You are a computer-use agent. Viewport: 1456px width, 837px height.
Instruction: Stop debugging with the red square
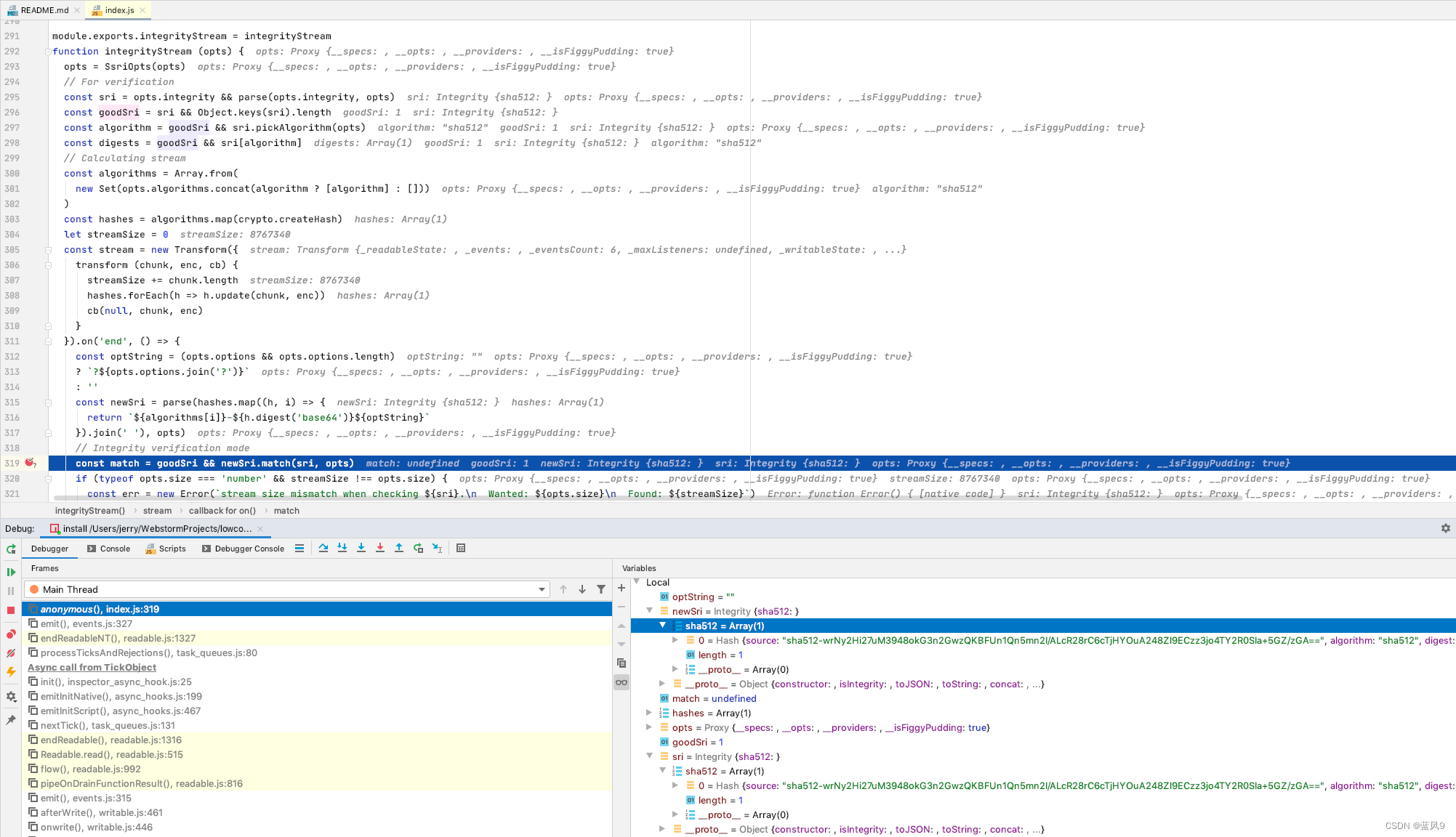(11, 610)
